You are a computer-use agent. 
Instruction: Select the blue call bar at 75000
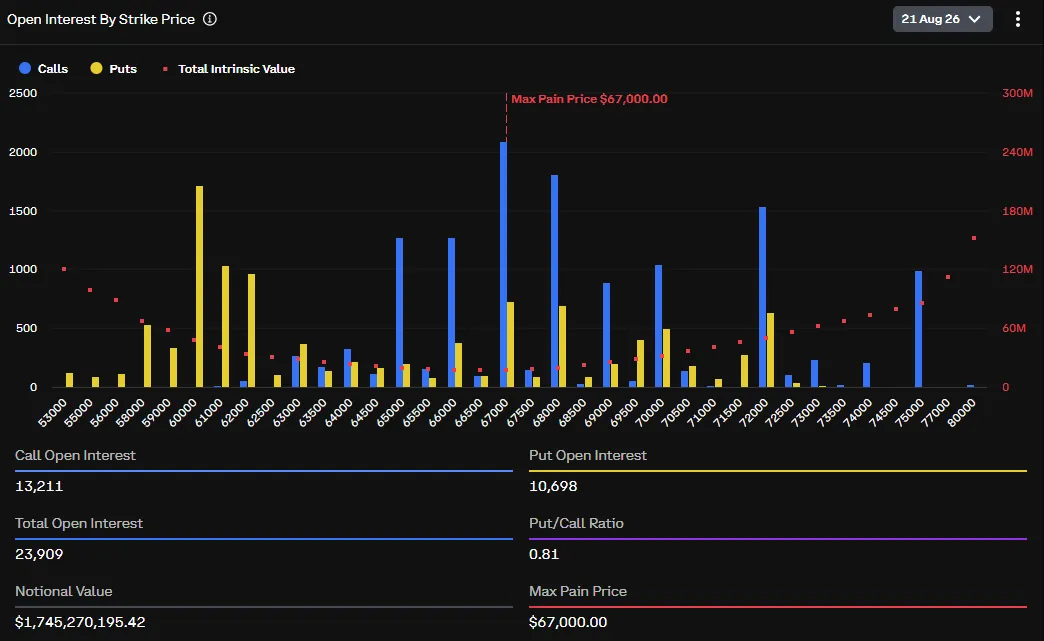coord(918,329)
